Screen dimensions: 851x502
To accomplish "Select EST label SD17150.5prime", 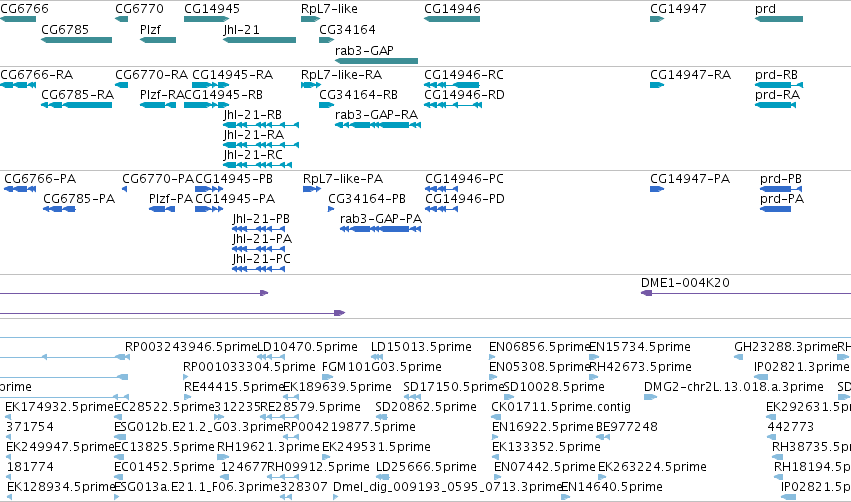I will click(454, 387).
